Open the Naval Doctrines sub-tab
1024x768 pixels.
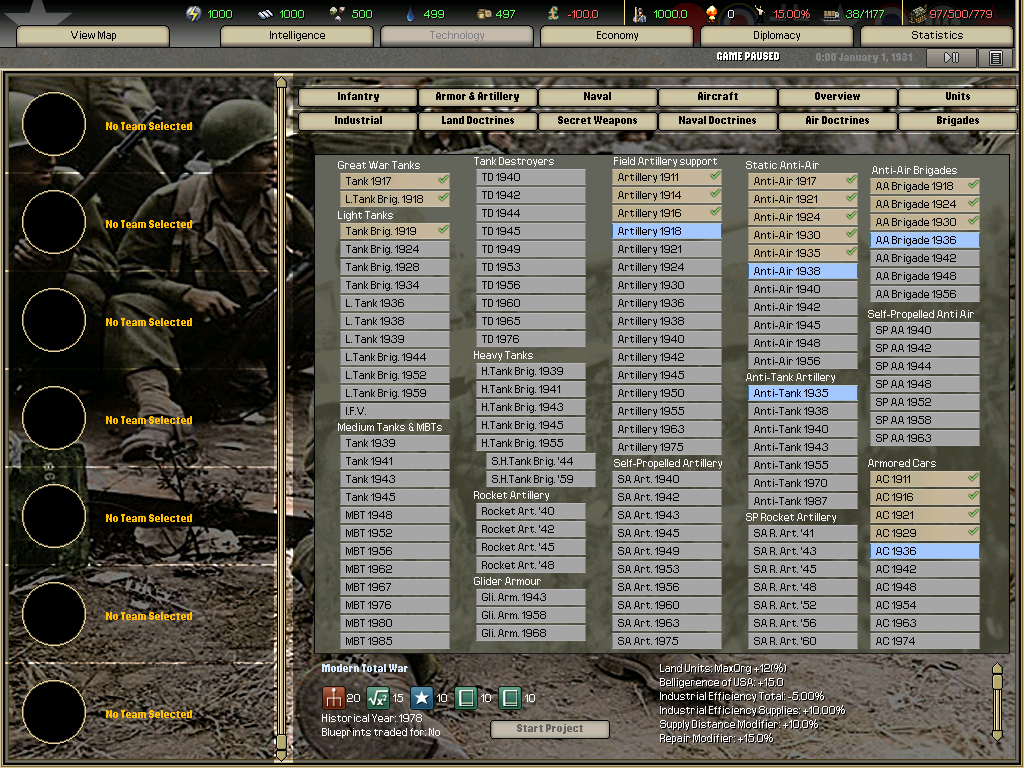[716, 119]
